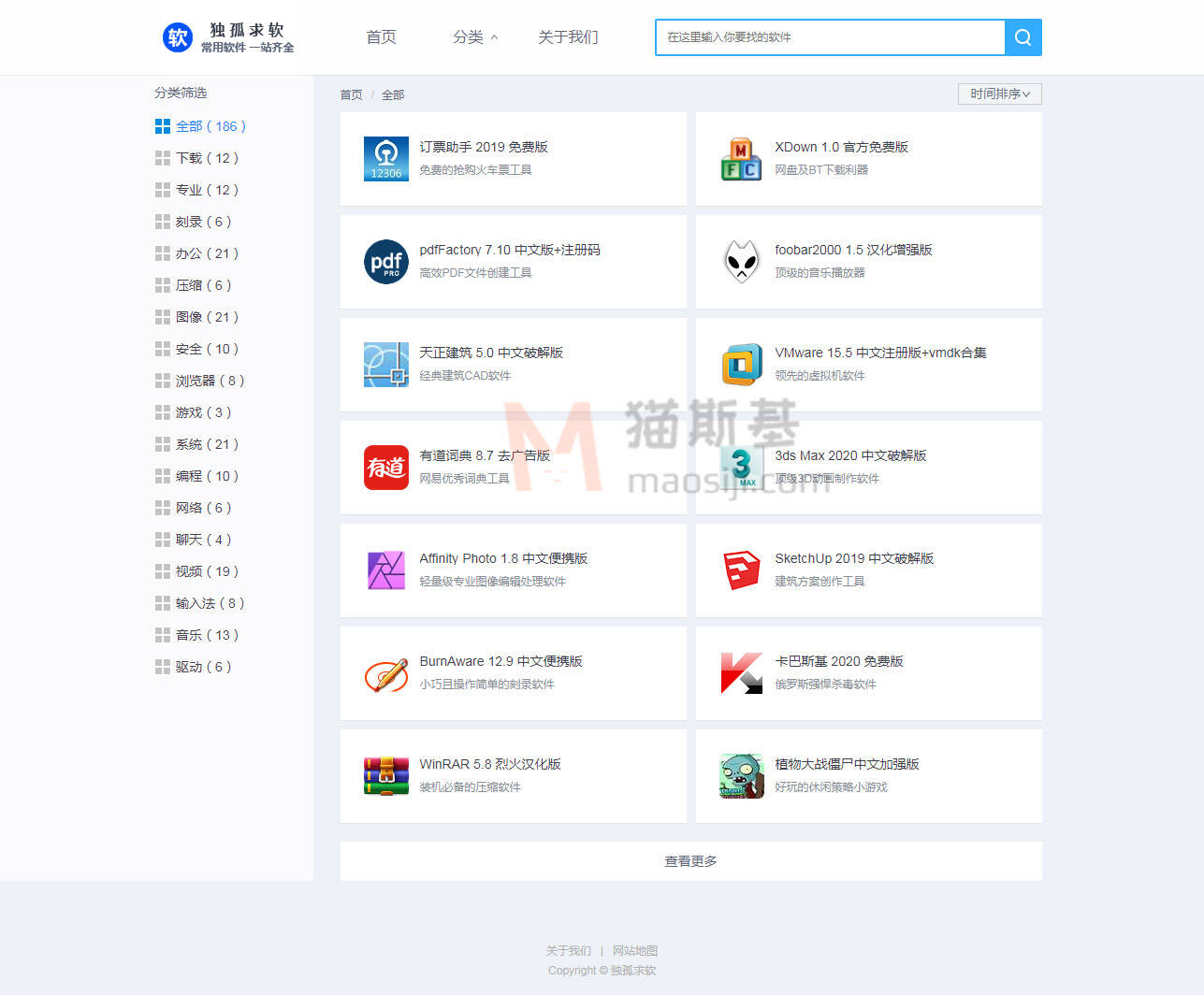Click grid icon beside 全部 category
The height and width of the screenshot is (995, 1204).
point(163,126)
